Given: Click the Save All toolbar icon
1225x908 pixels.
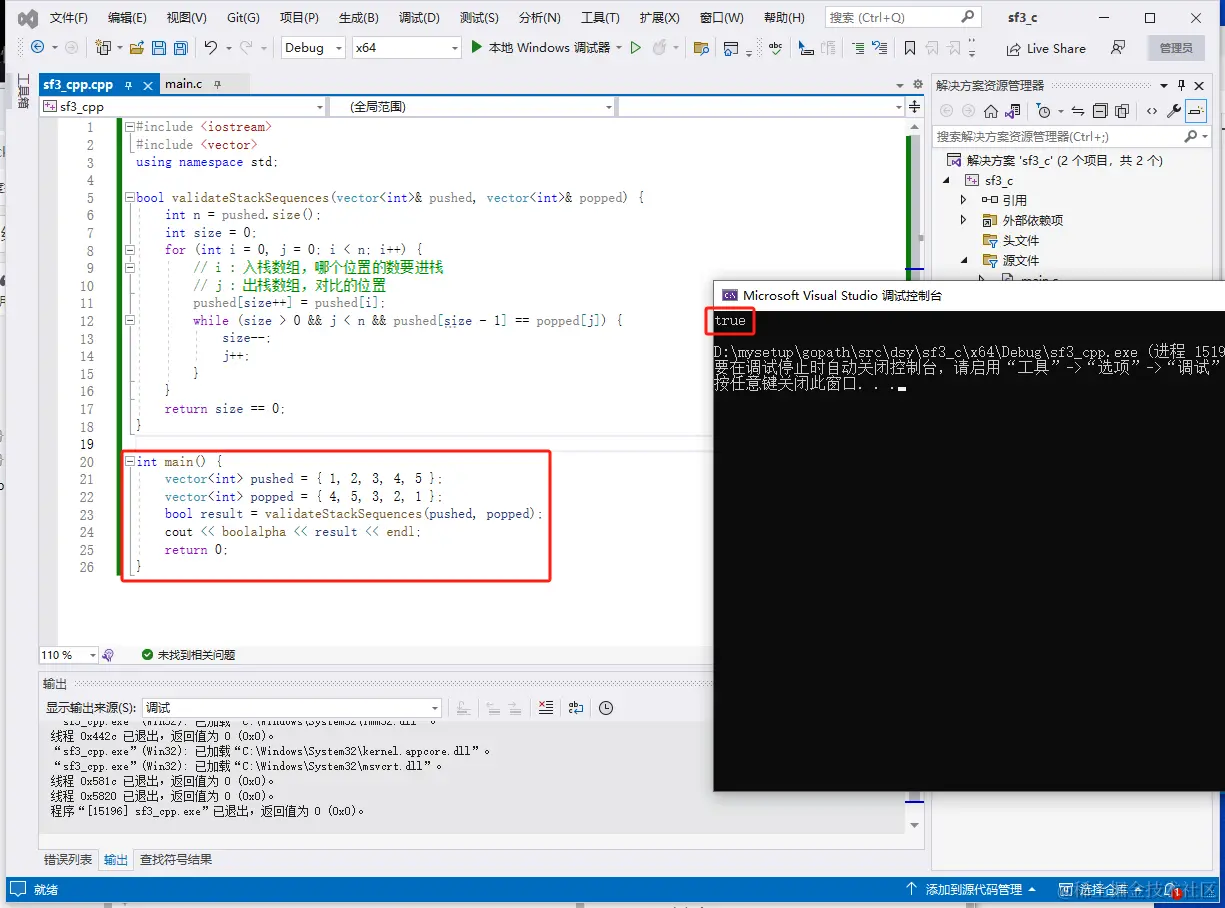Looking at the screenshot, I should click(x=180, y=48).
